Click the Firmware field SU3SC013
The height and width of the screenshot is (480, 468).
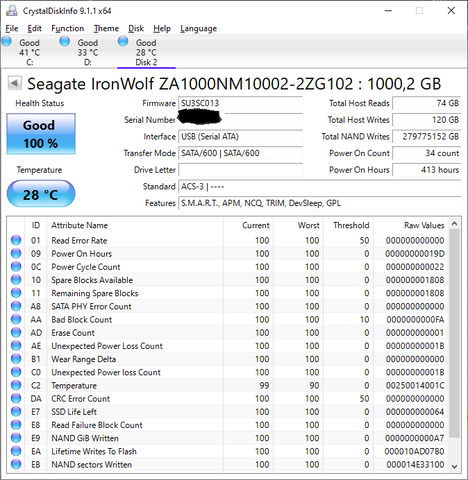click(x=241, y=103)
